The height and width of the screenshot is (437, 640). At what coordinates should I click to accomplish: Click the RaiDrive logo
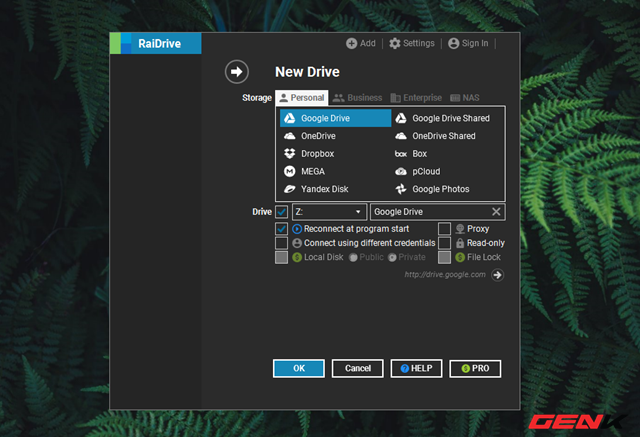pyautogui.click(x=156, y=43)
